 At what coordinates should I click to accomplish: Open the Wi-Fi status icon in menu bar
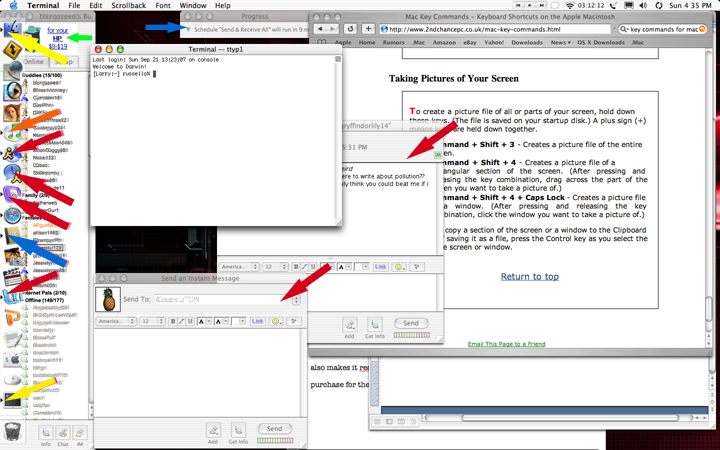[x=570, y=6]
